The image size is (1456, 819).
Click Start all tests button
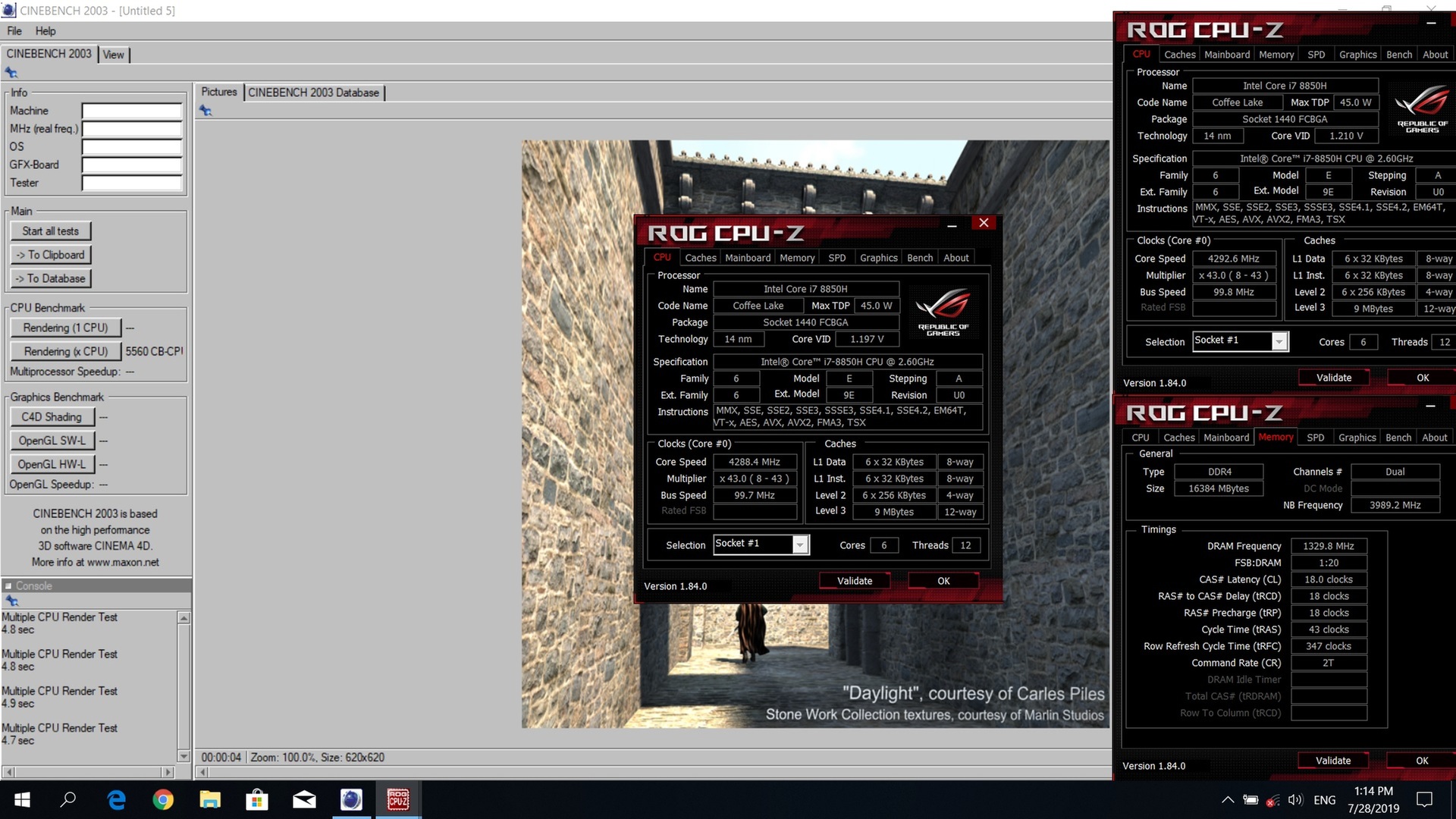[50, 231]
